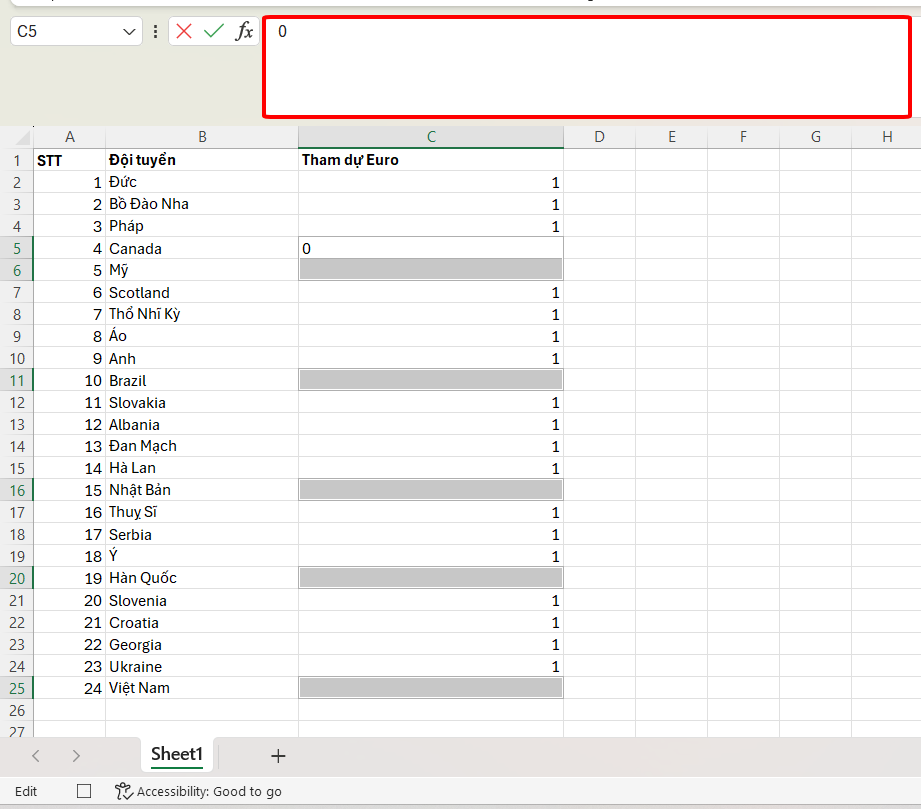Image resolution: width=921 pixels, height=809 pixels.
Task: Select row 16 header
Action: (x=16, y=491)
